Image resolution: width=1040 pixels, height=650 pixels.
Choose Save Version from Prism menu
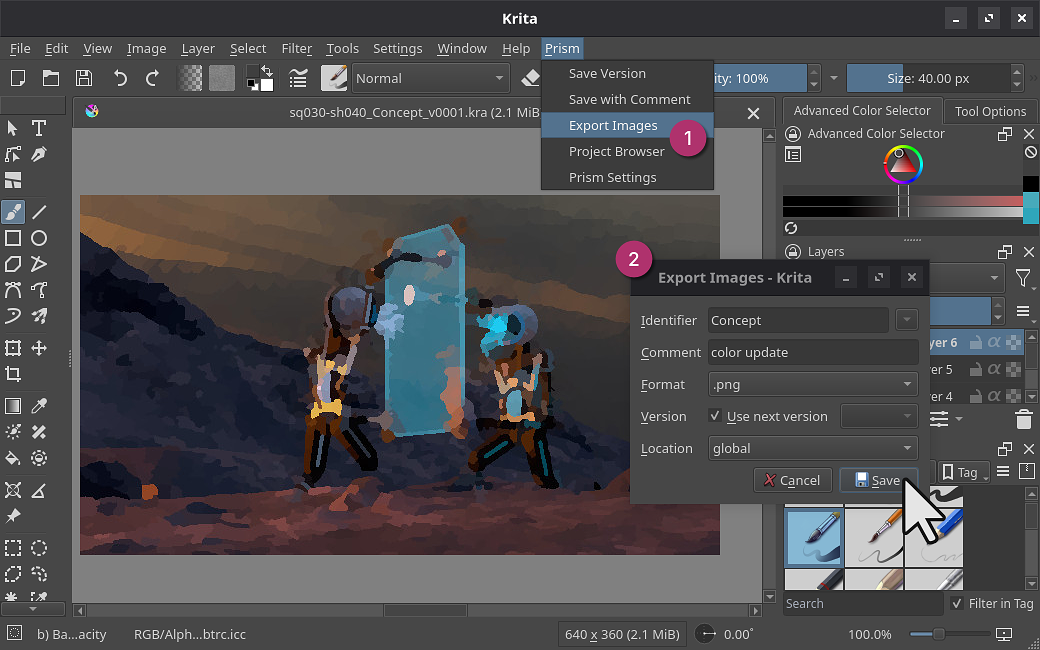[x=627, y=74]
